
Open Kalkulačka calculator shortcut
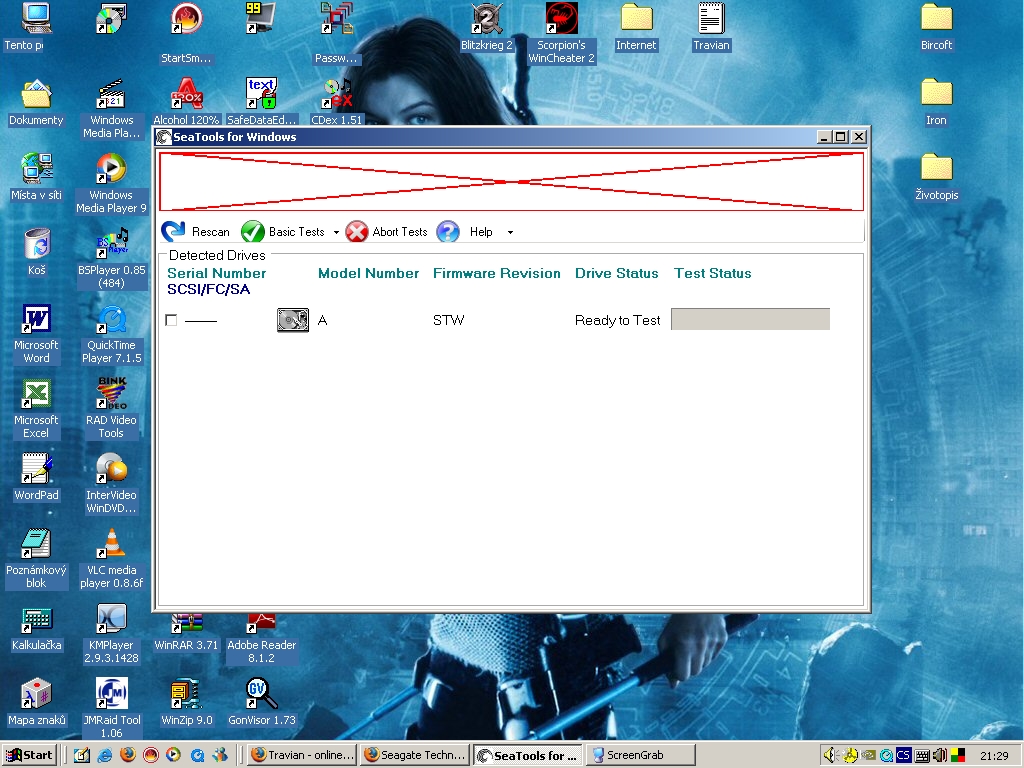pyautogui.click(x=37, y=619)
